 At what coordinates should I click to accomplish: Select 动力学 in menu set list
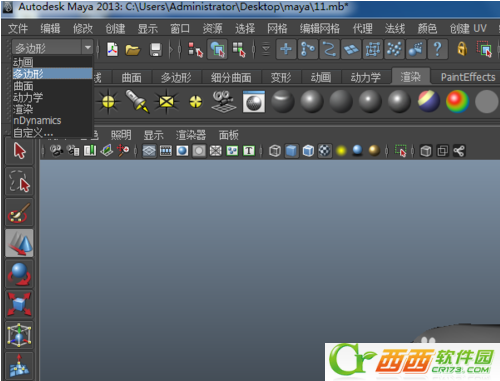click(x=52, y=97)
